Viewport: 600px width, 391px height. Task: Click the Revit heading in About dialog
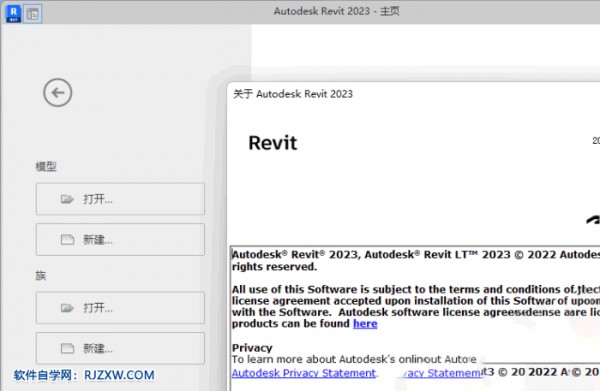(x=272, y=143)
